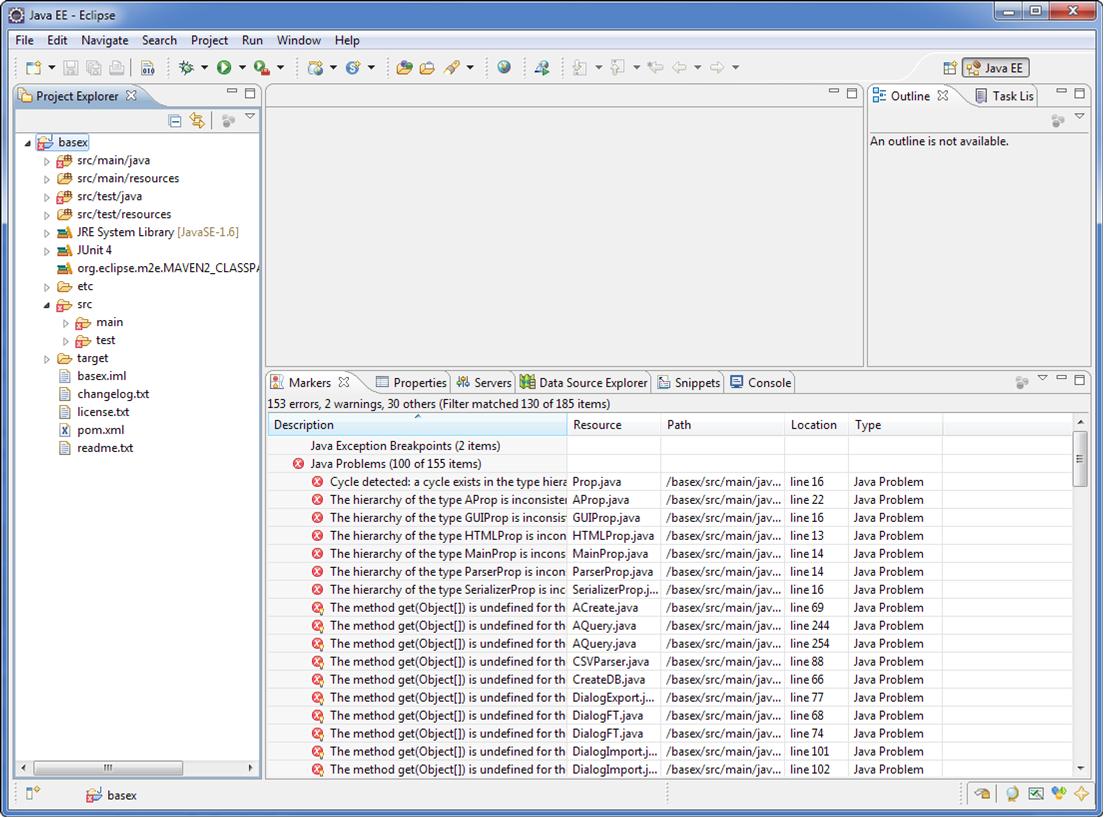The image size is (1104, 818).
Task: Click the Search flashlight icon in toolbar
Action: tap(451, 68)
